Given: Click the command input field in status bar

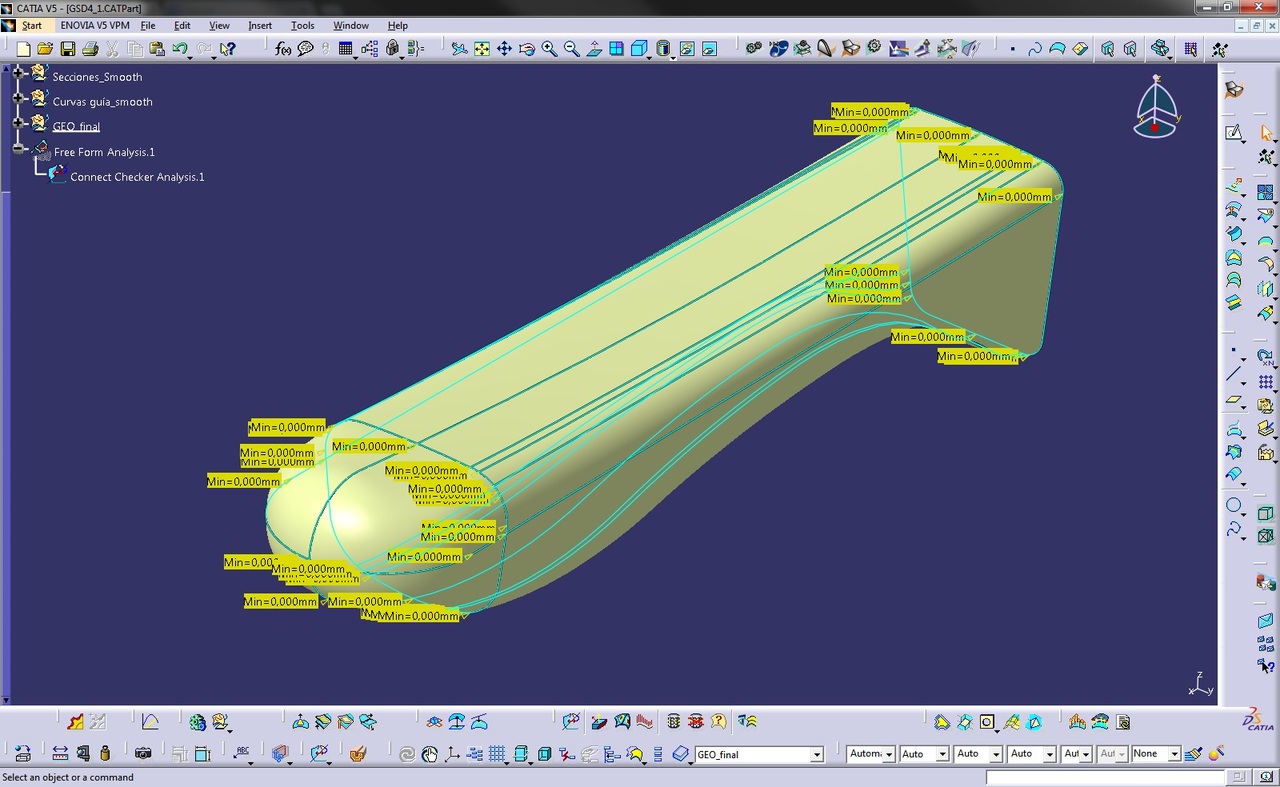Looking at the screenshot, I should [1105, 777].
